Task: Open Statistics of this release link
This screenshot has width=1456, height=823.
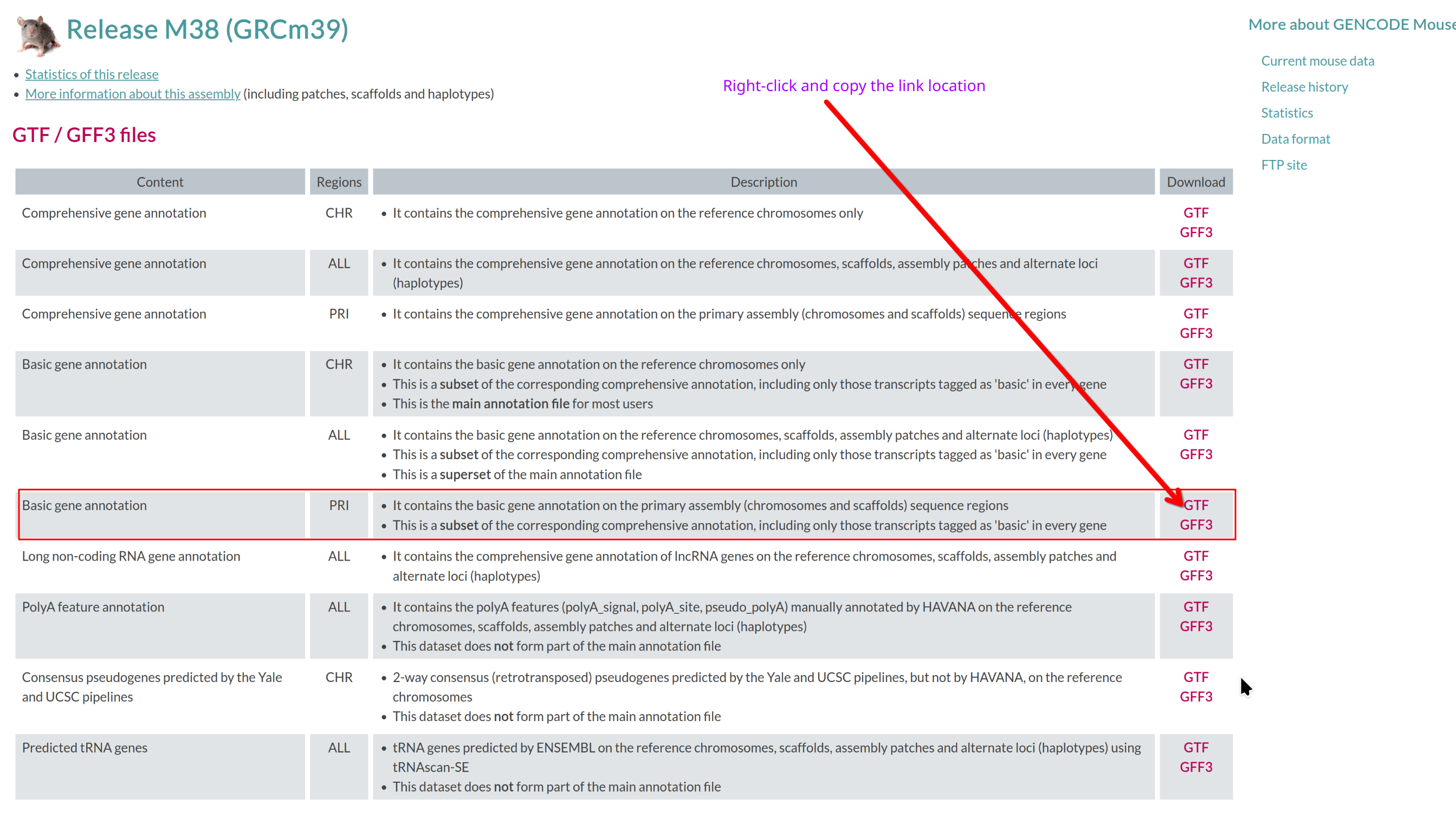Action: pyautogui.click(x=92, y=74)
